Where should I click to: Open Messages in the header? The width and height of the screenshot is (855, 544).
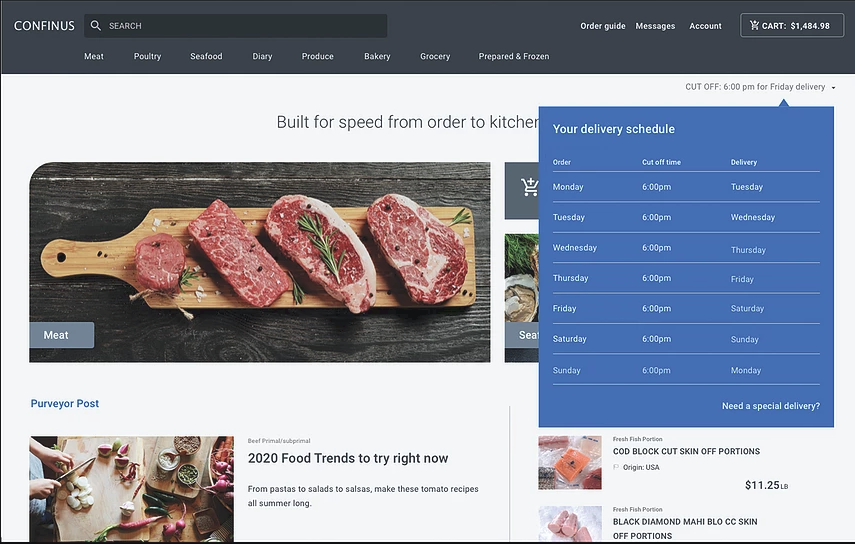point(655,26)
